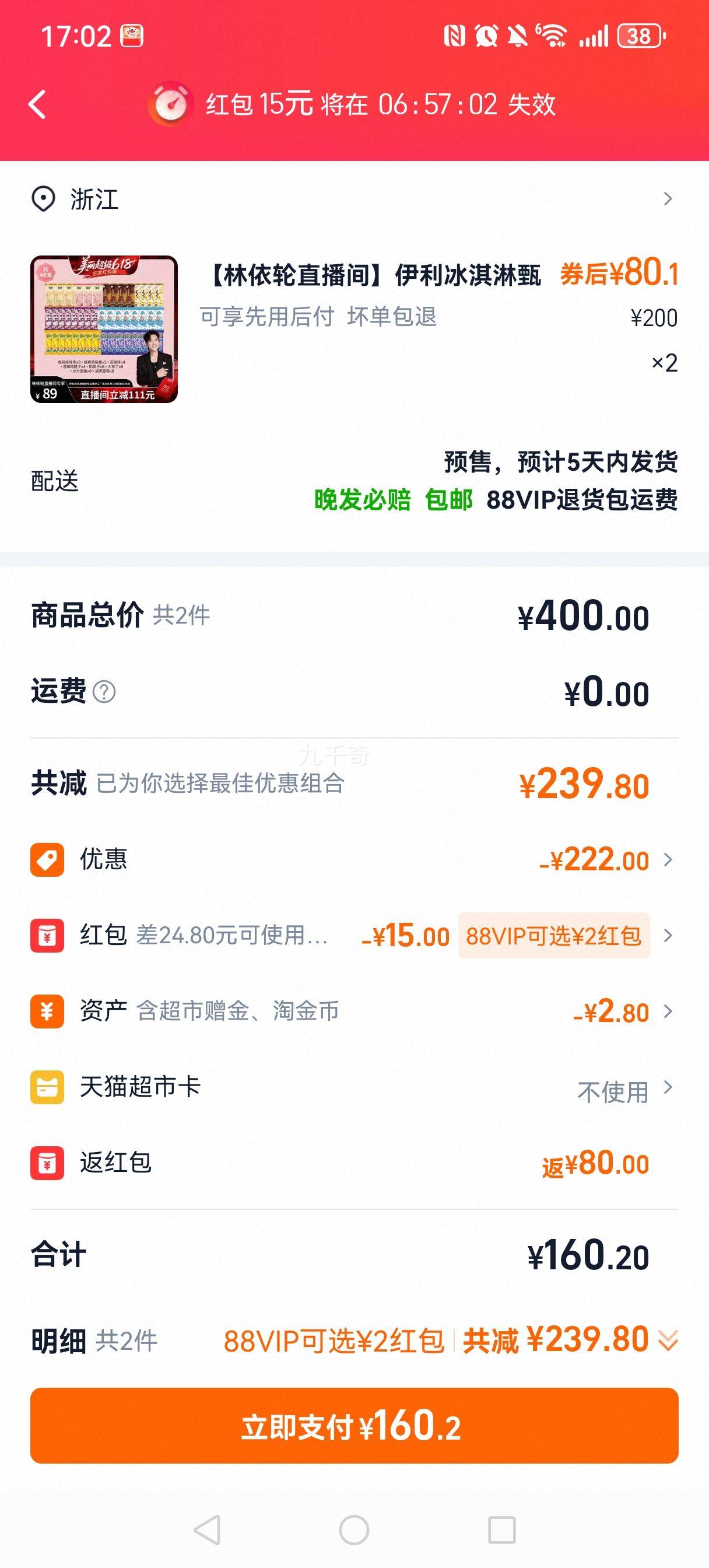Tap the Android home circle button
The height and width of the screenshot is (1568, 709).
(x=354, y=1529)
